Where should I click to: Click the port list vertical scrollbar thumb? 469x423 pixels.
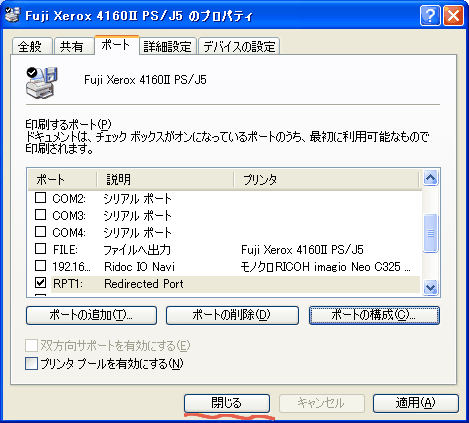click(x=431, y=233)
